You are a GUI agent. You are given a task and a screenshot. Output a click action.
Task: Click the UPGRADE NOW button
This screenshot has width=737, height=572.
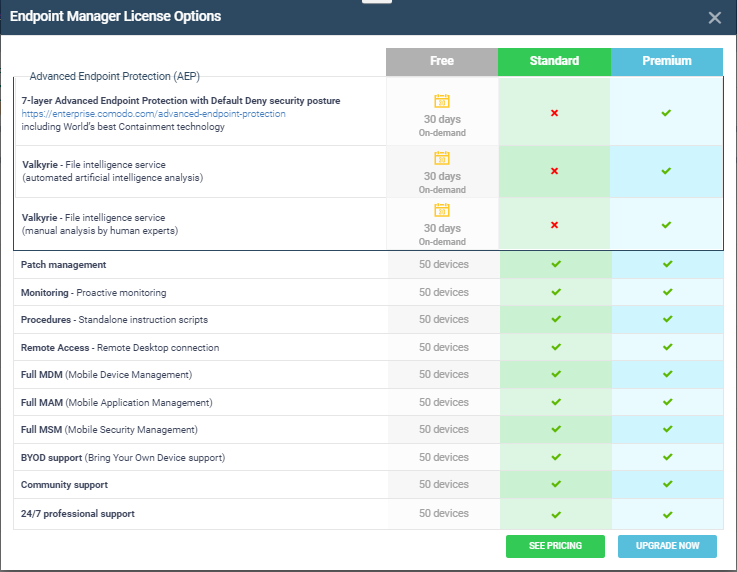[x=667, y=546]
